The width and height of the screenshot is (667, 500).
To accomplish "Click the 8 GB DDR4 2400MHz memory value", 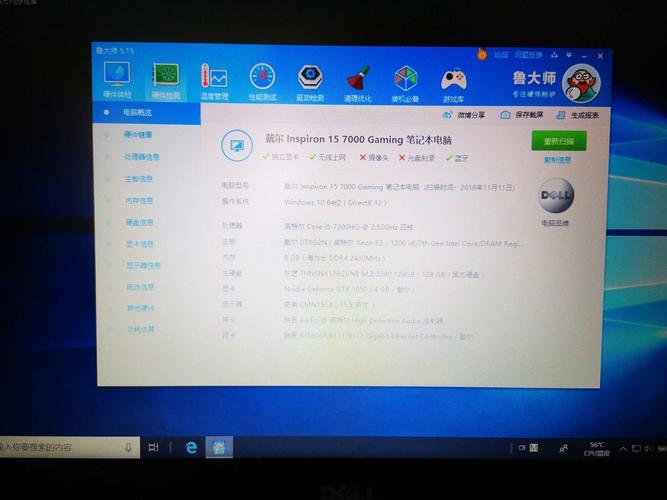I will pyautogui.click(x=334, y=258).
